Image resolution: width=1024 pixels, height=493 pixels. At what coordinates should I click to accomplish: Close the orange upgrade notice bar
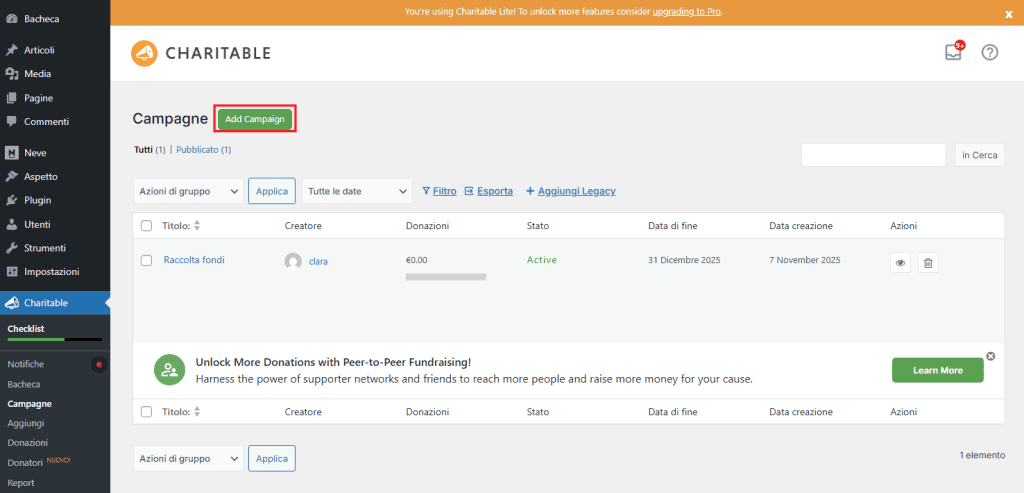tap(1008, 14)
